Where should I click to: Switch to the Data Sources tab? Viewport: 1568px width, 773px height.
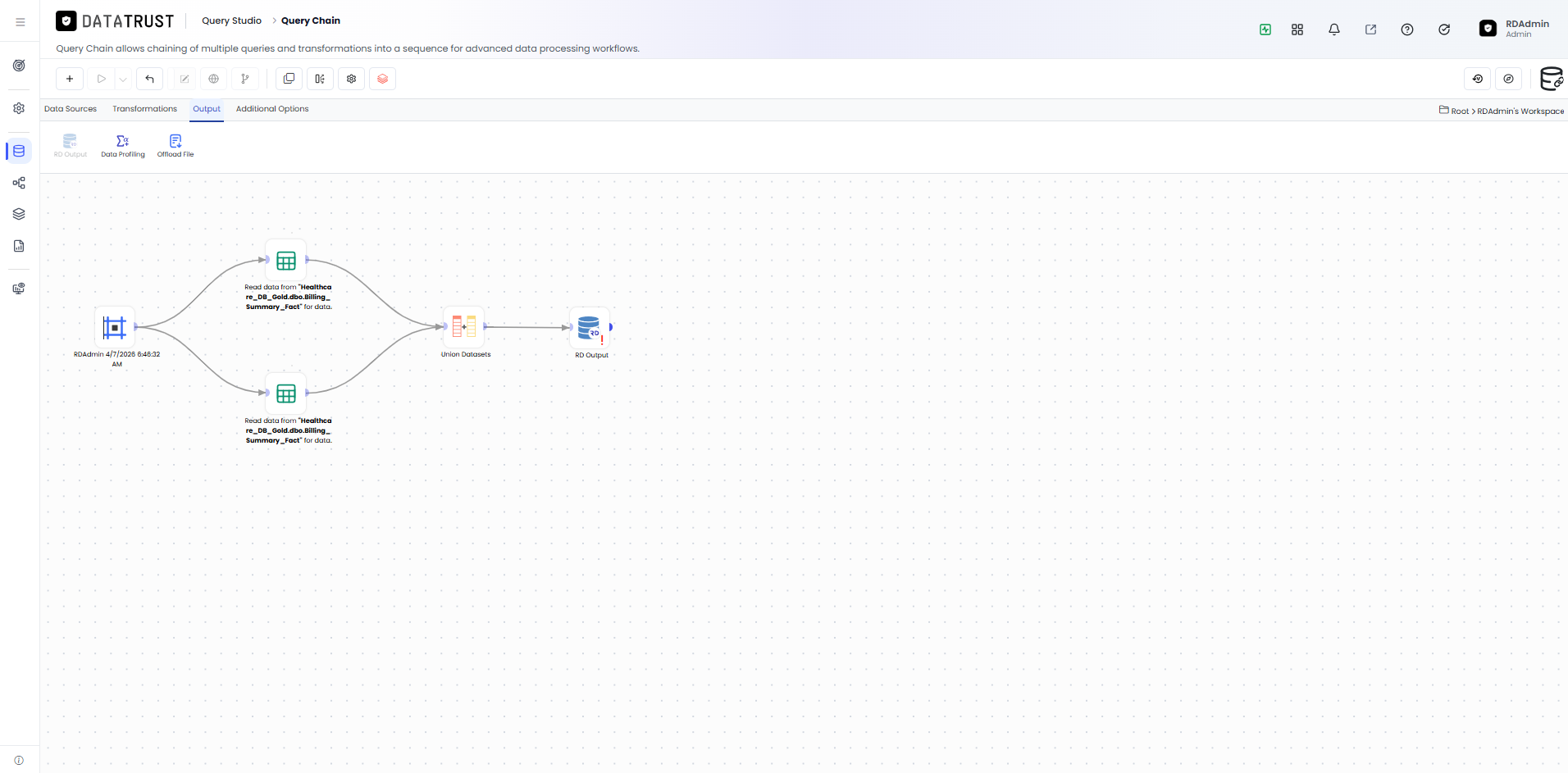tap(71, 109)
